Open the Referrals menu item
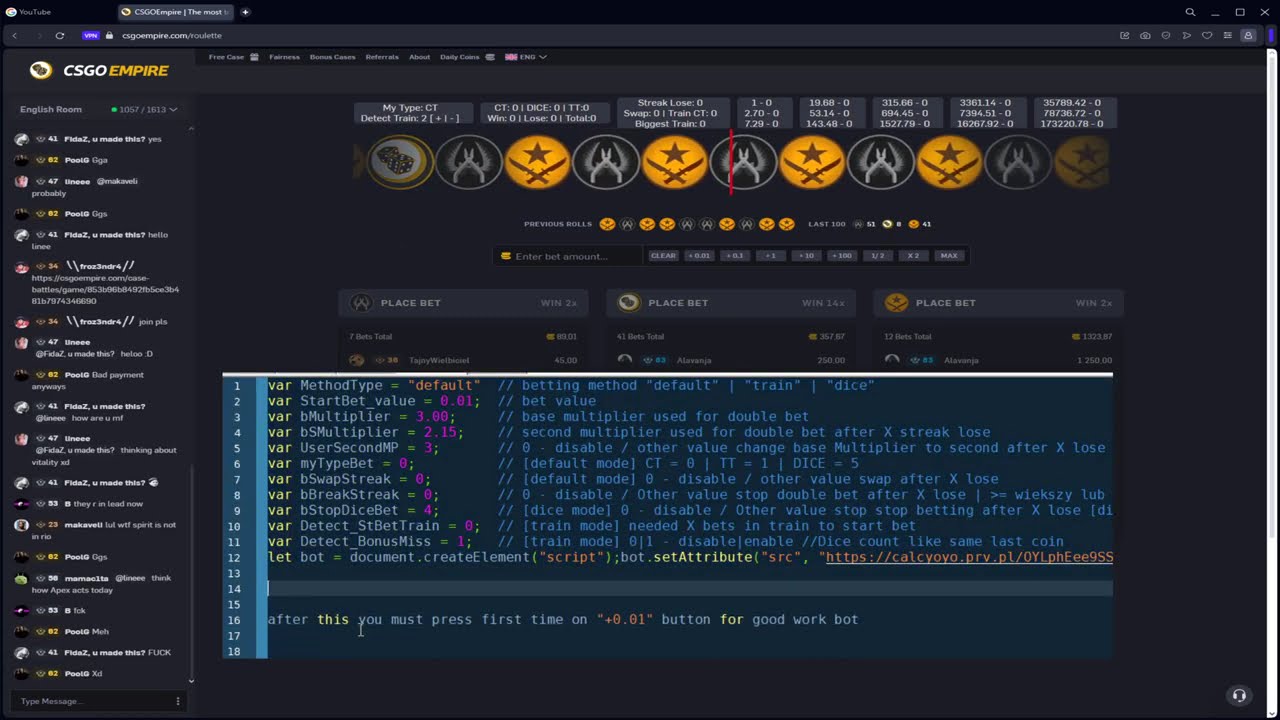Screen dimensions: 1280x720 point(382,57)
